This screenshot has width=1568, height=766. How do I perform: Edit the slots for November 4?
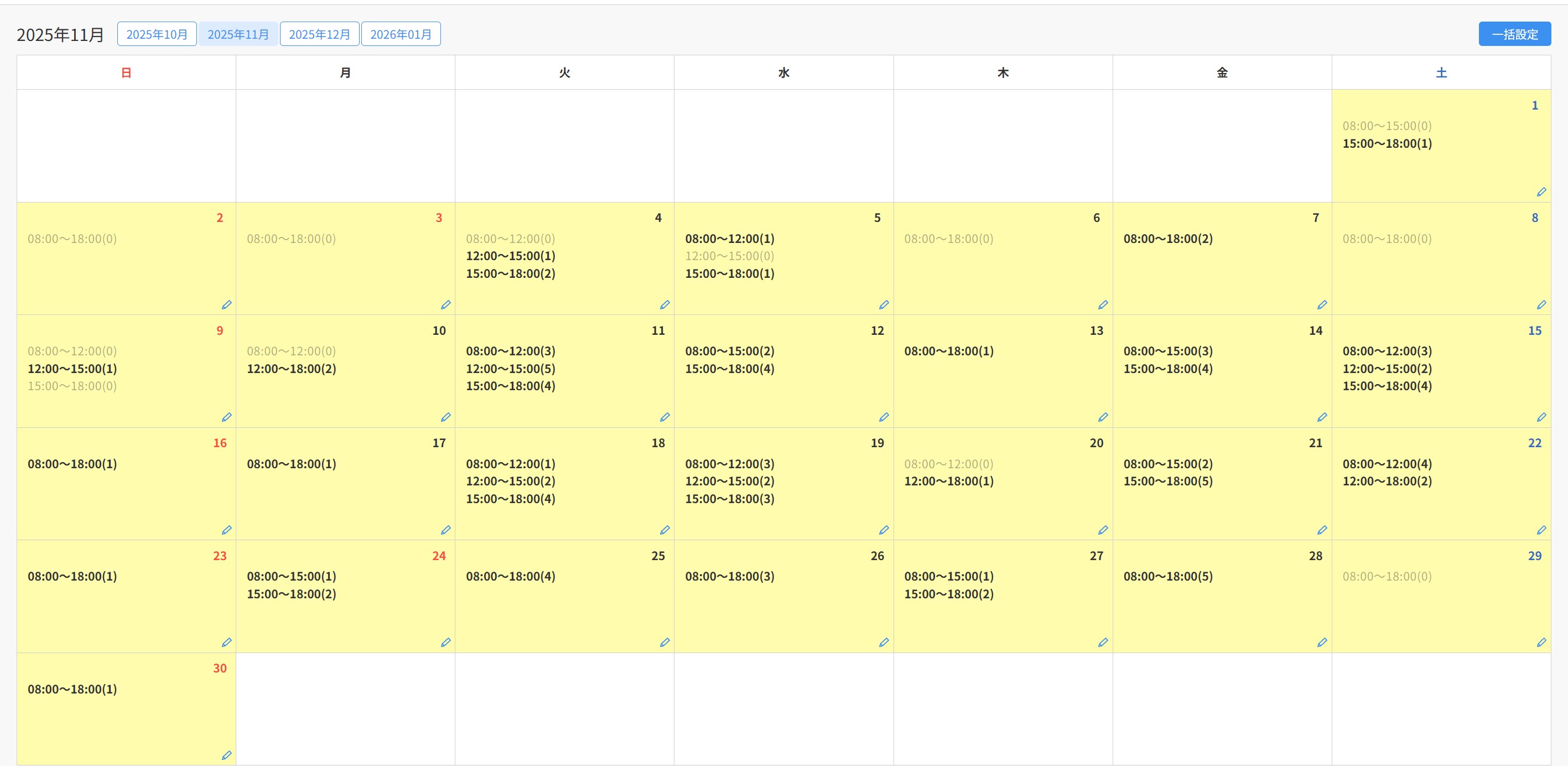(664, 305)
